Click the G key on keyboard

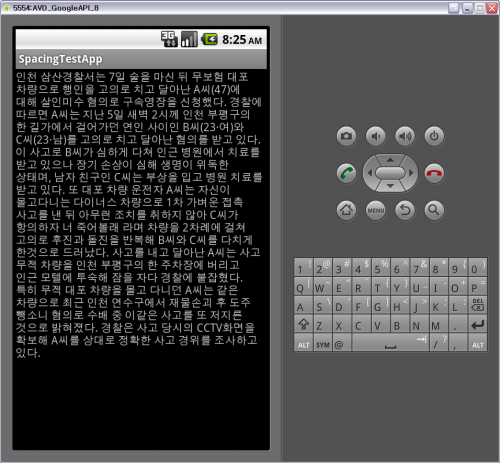point(381,305)
